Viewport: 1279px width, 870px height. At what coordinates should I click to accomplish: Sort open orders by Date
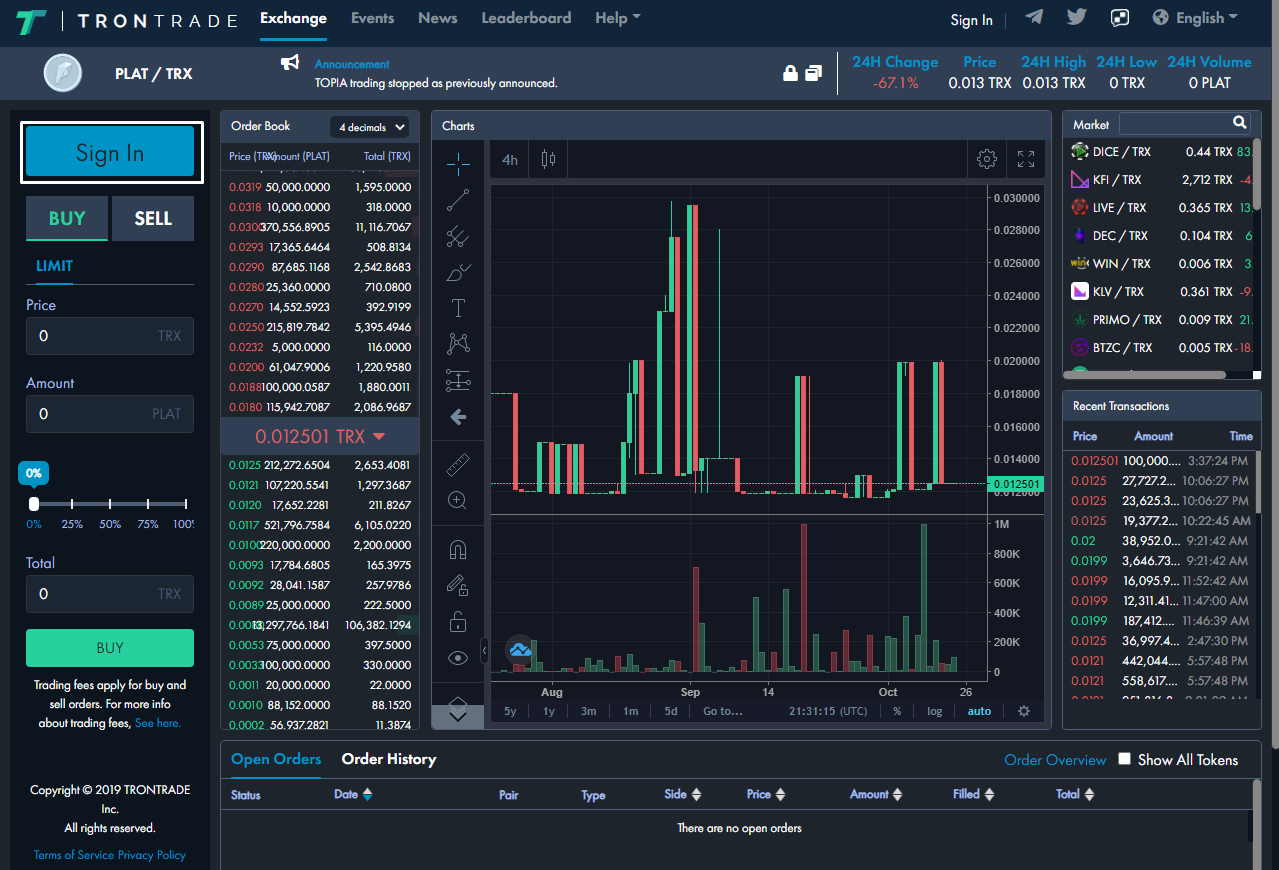[x=353, y=794]
